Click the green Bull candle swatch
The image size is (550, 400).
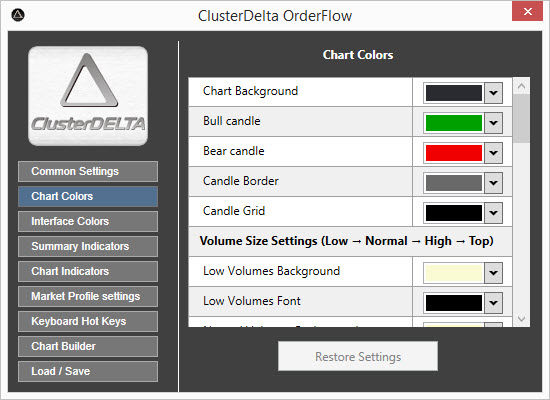[454, 123]
